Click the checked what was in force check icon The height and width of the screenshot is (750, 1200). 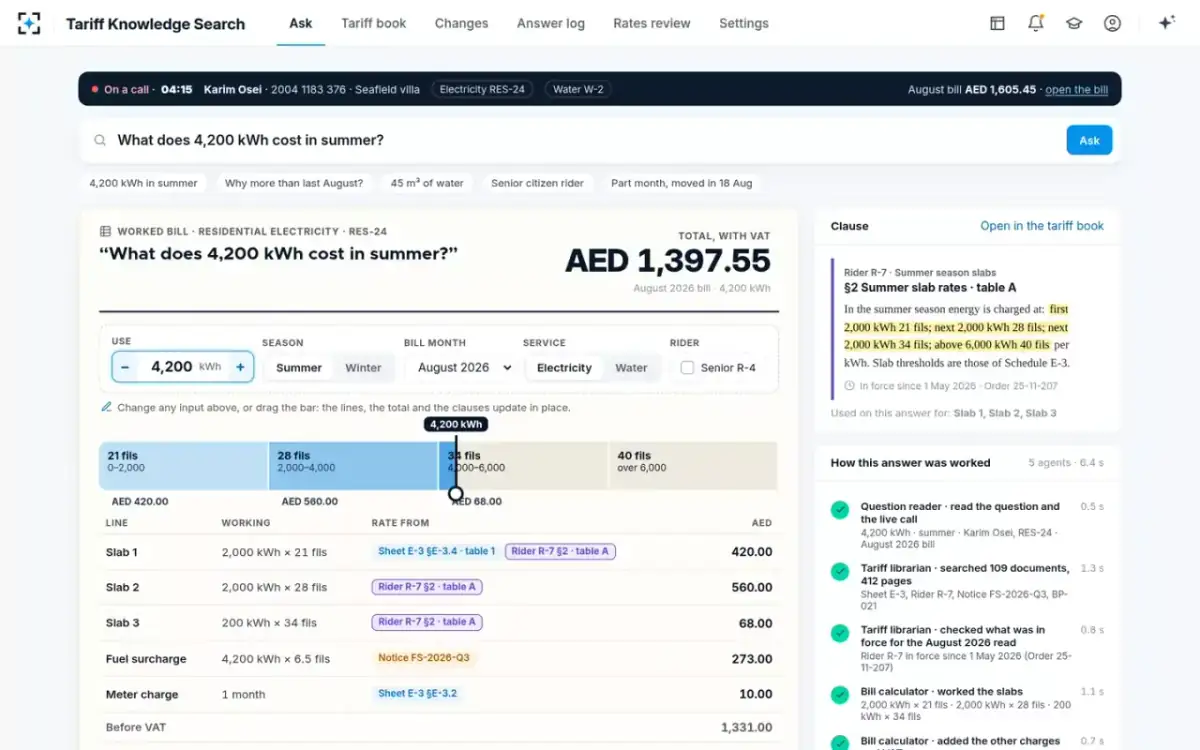(x=840, y=633)
